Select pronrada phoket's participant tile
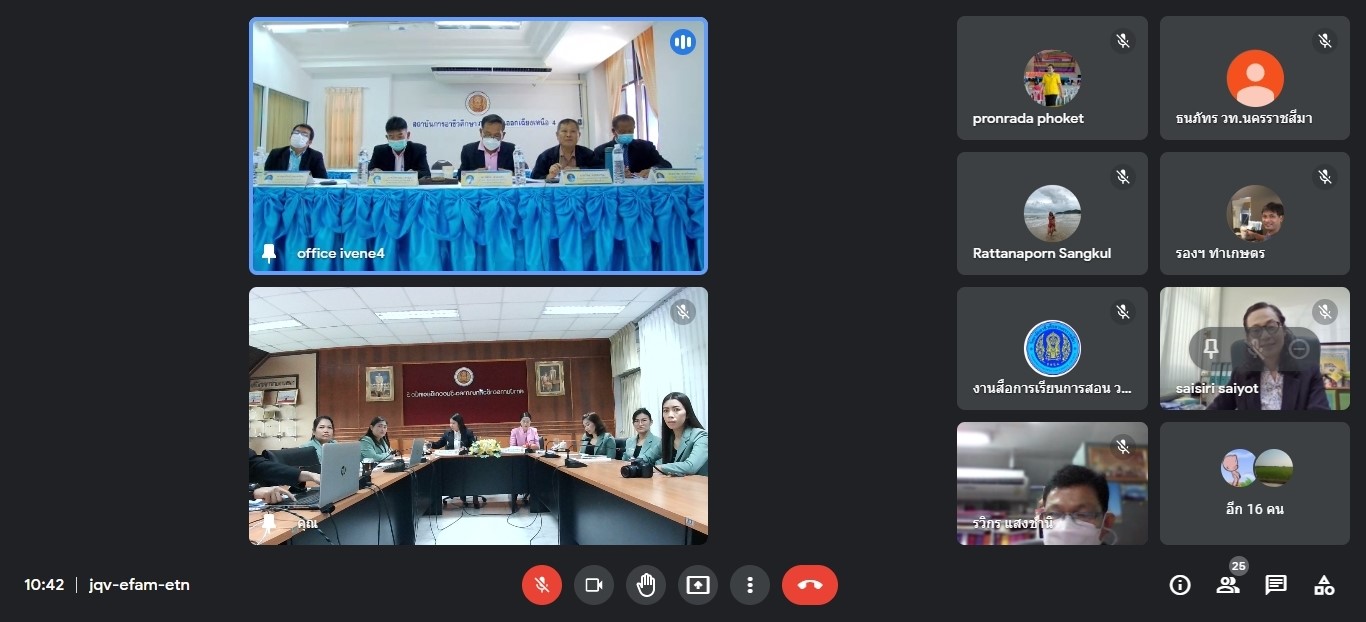 pos(1052,78)
